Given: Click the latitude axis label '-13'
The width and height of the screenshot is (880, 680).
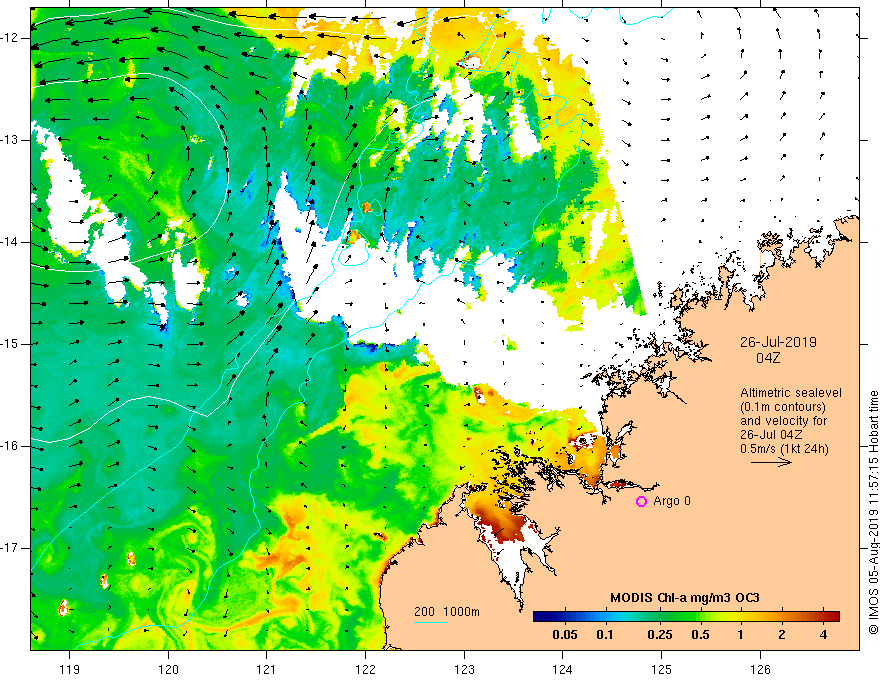Looking at the screenshot, I should coord(11,140).
